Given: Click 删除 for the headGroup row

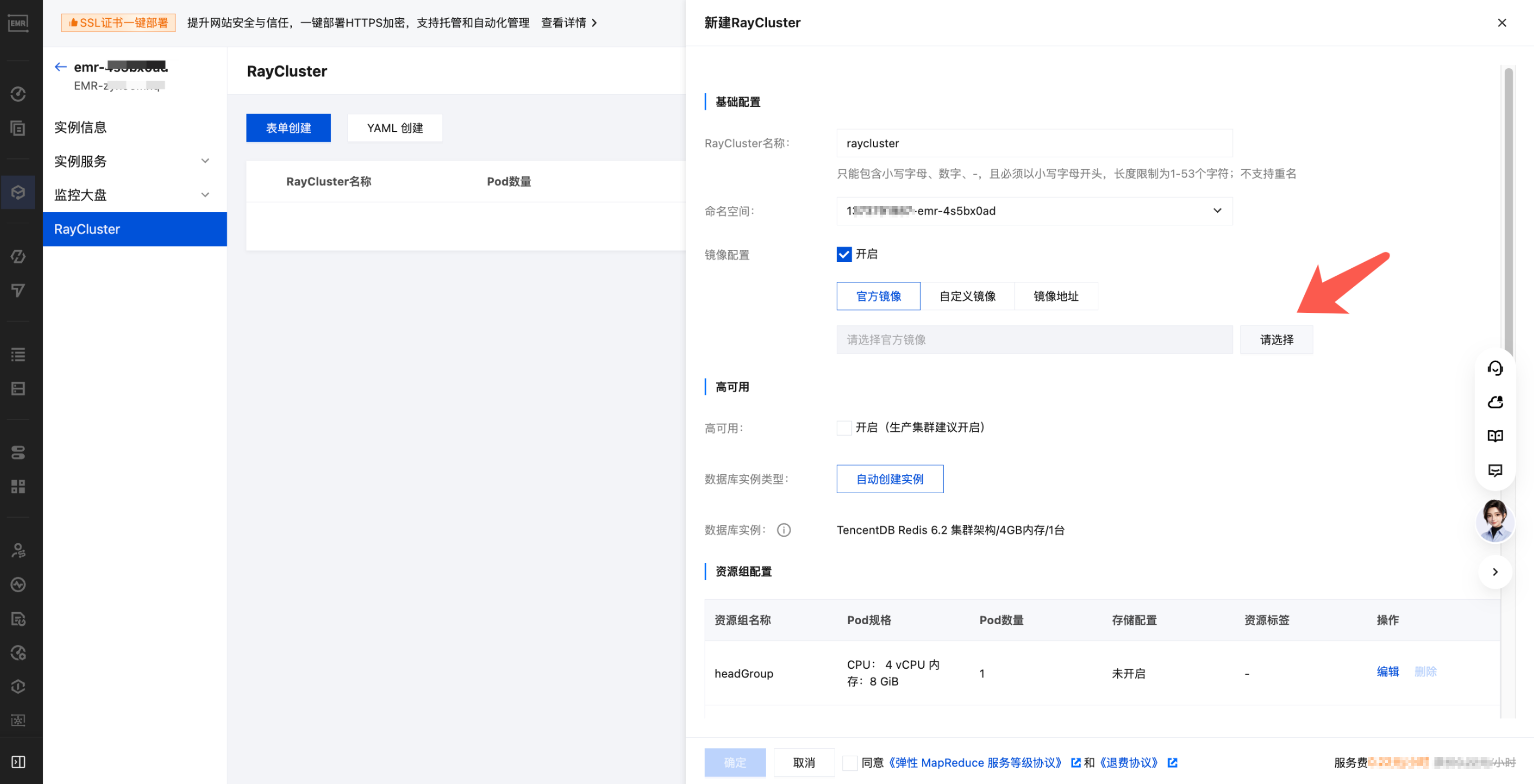Looking at the screenshot, I should click(x=1425, y=671).
